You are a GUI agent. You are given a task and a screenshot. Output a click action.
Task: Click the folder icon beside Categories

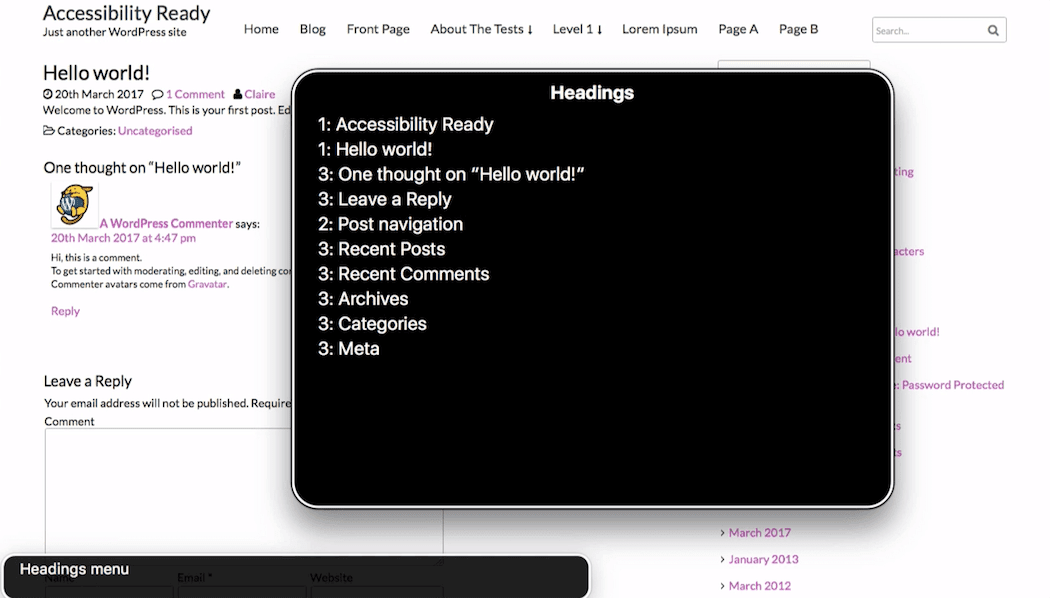coord(49,131)
